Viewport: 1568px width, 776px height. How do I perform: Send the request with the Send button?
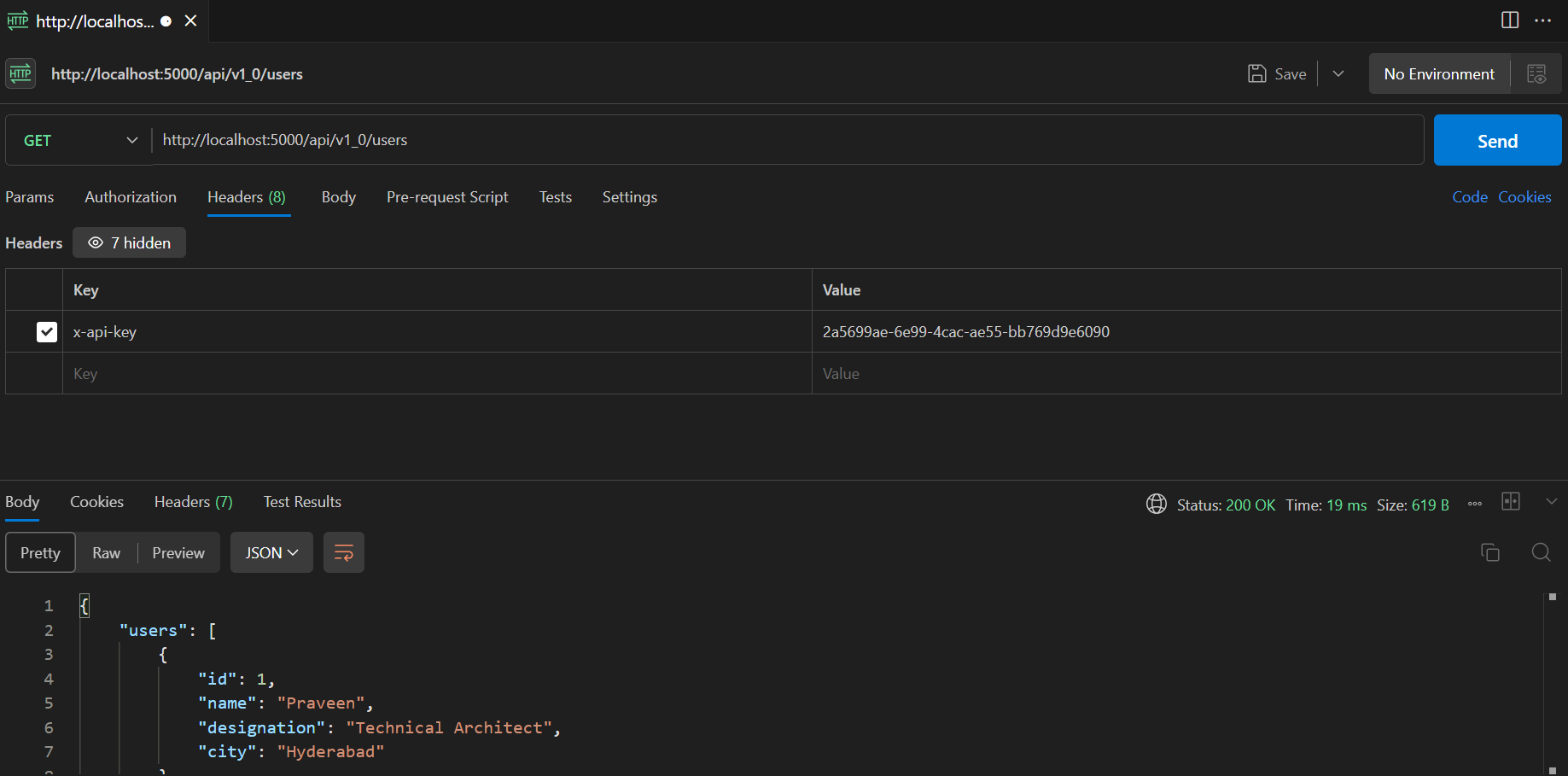point(1497,141)
